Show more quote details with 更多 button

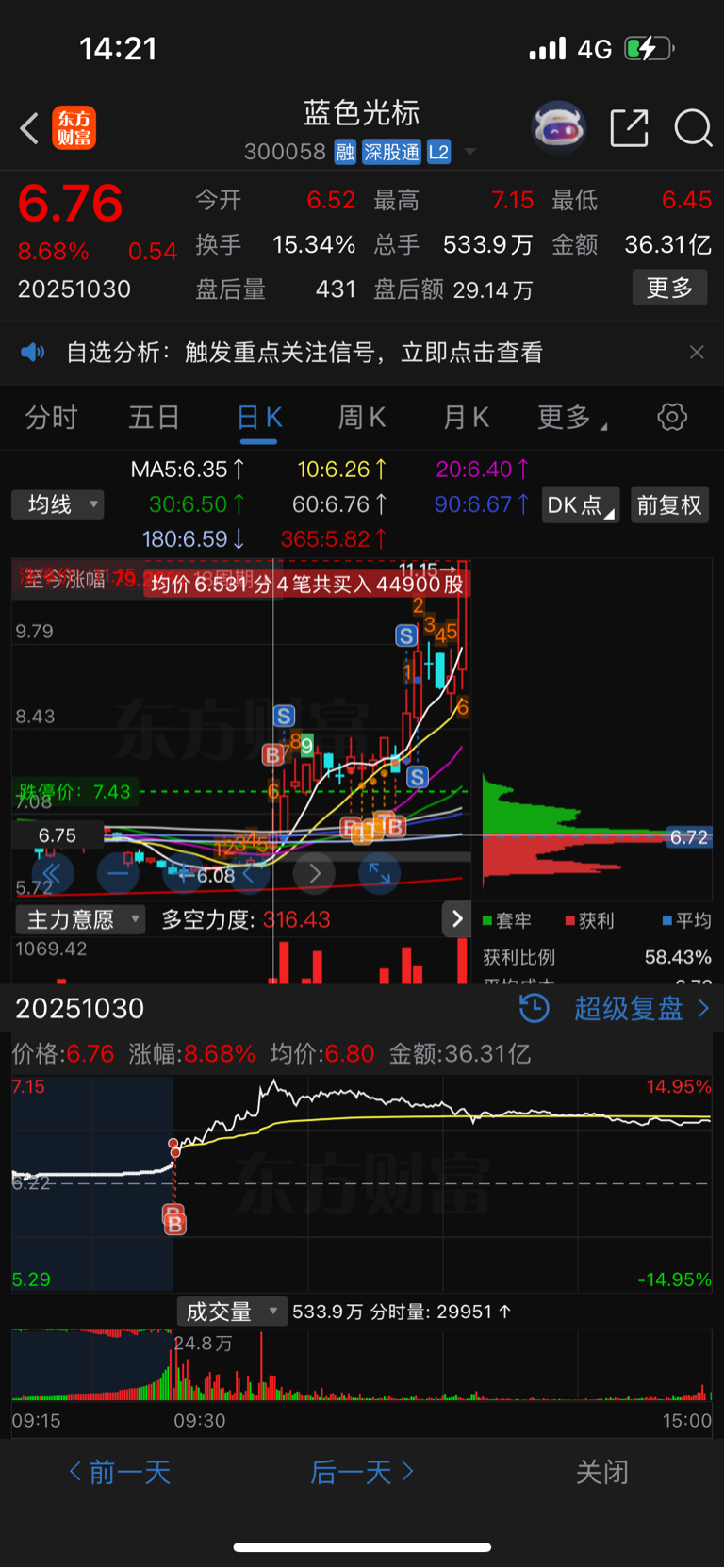(669, 288)
